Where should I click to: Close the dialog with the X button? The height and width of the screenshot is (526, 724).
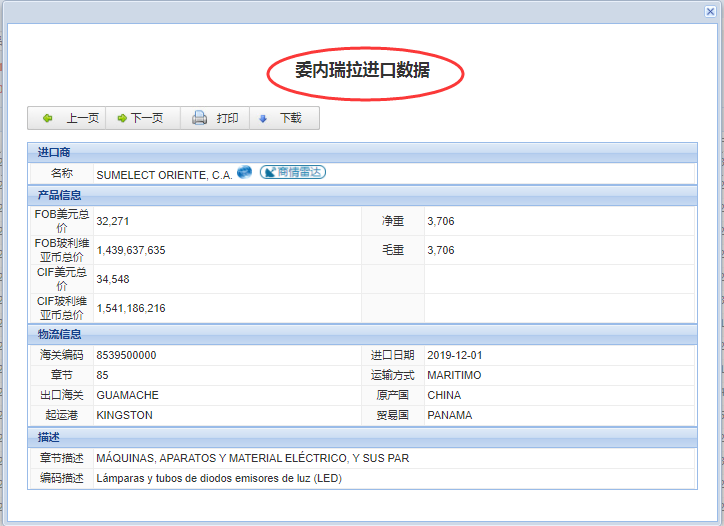[x=710, y=10]
